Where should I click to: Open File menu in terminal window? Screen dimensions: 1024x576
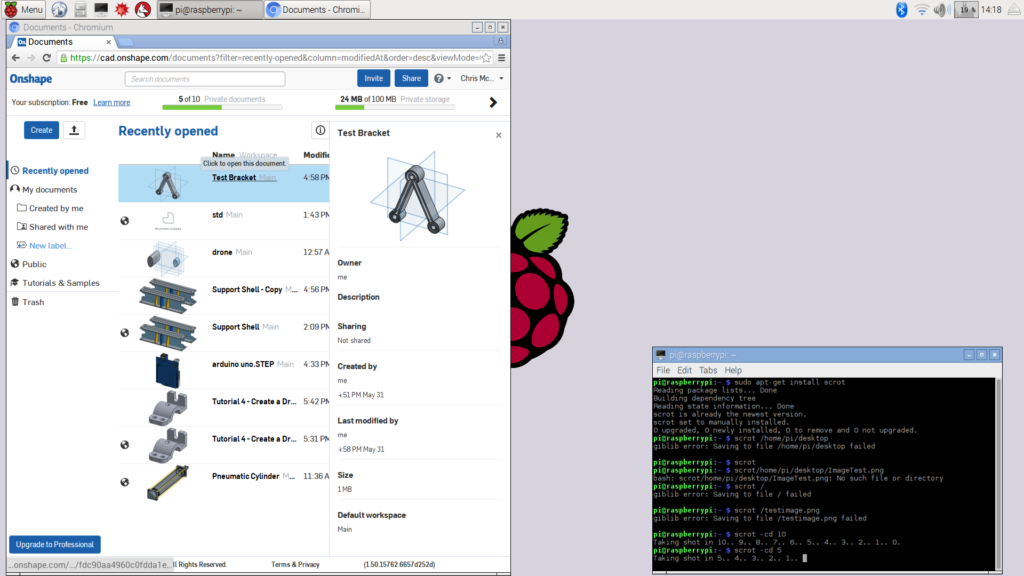[663, 370]
